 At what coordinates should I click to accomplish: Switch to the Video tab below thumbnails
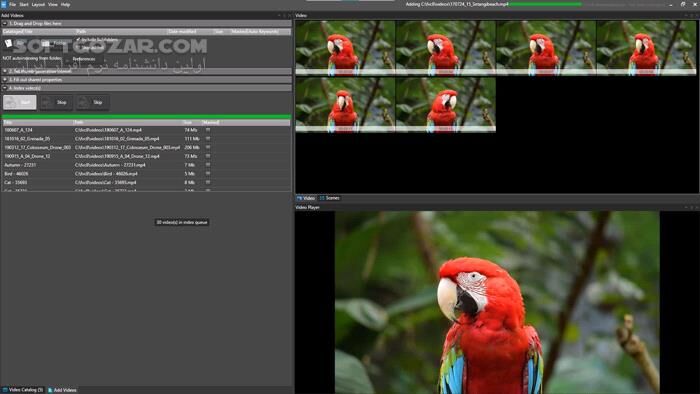coord(306,198)
